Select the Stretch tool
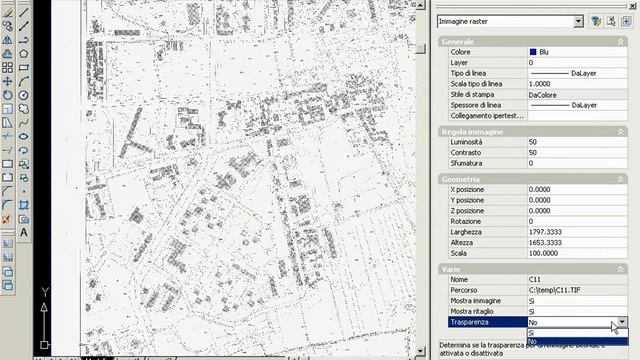The width and height of the screenshot is (640, 360). [x=7, y=122]
